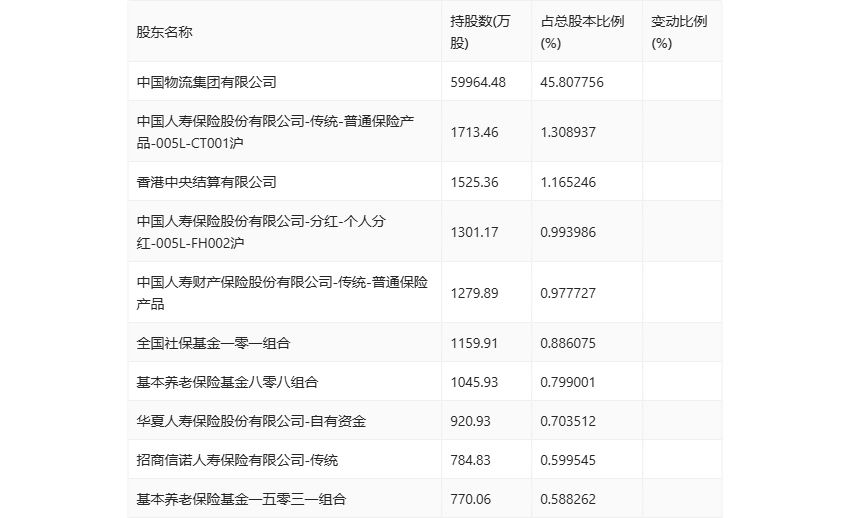
Task: Select 中国人寿保险股份有限公司-分红-个人分红-005L-FH002沪 name
Action: (261, 232)
